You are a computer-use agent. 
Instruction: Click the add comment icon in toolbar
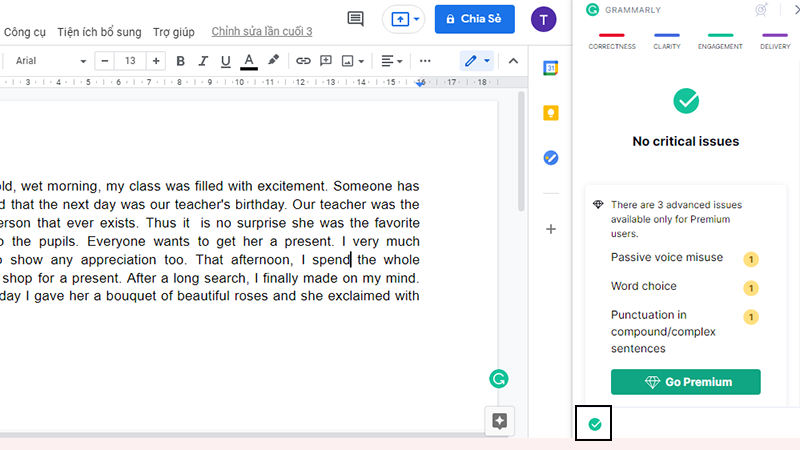(326, 61)
